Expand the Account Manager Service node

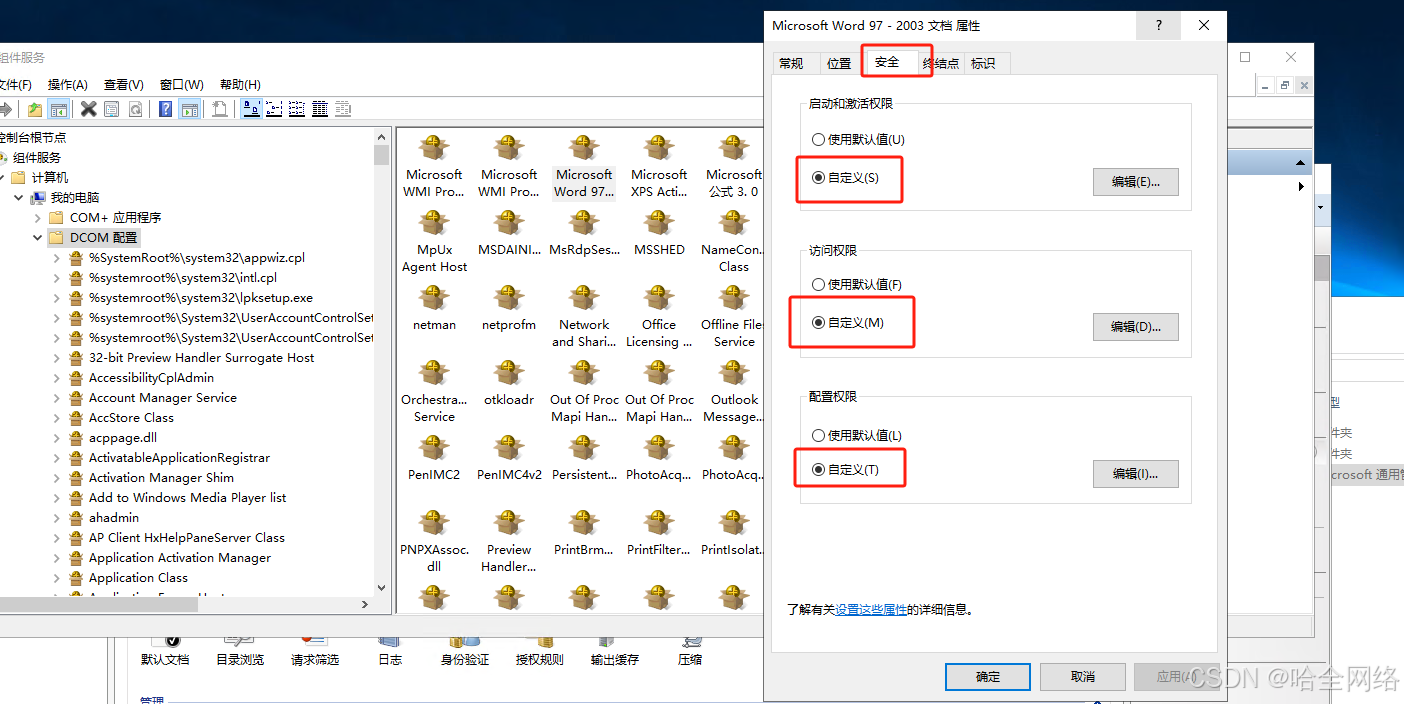coord(56,397)
